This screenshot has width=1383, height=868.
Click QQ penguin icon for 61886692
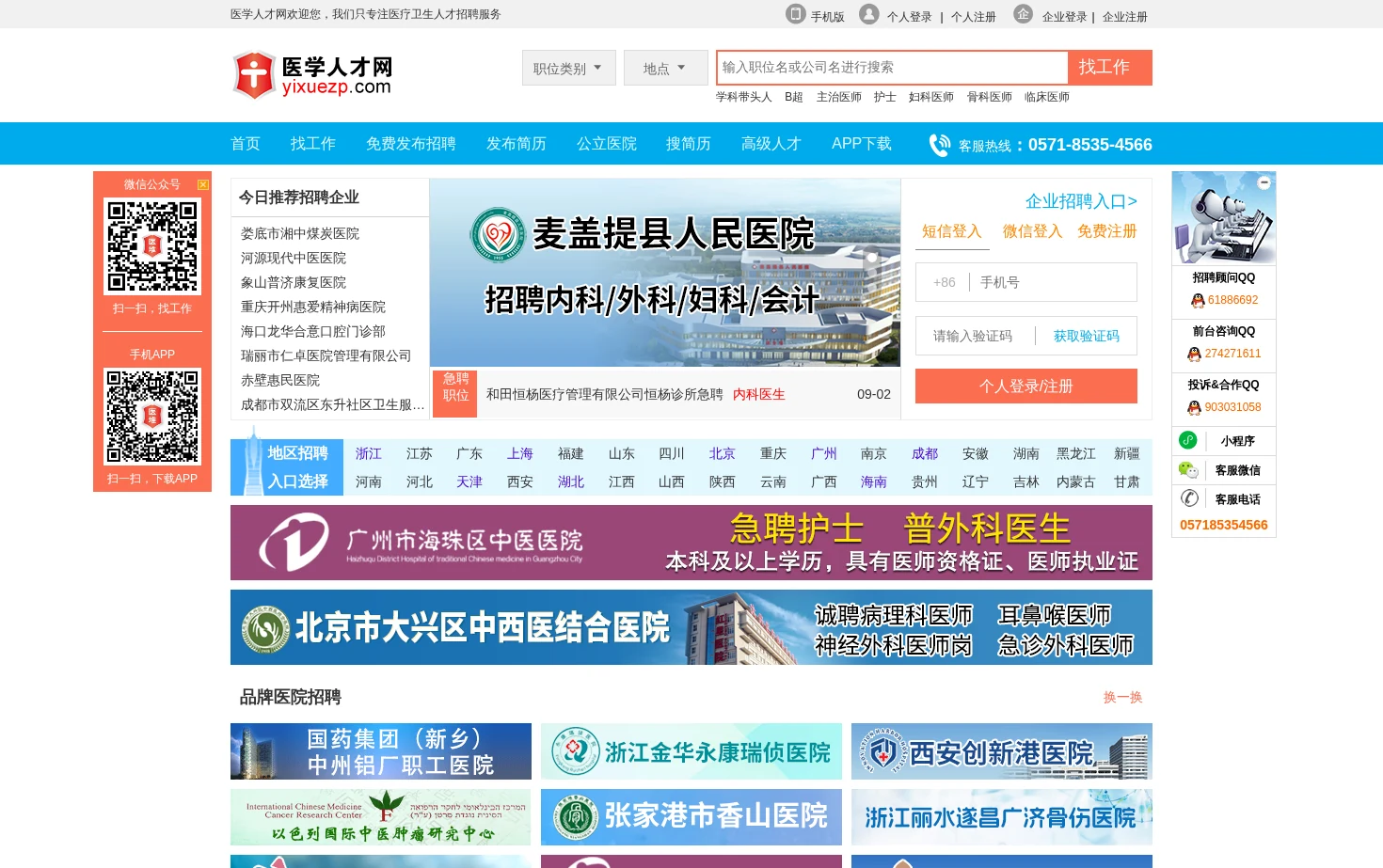(1198, 301)
